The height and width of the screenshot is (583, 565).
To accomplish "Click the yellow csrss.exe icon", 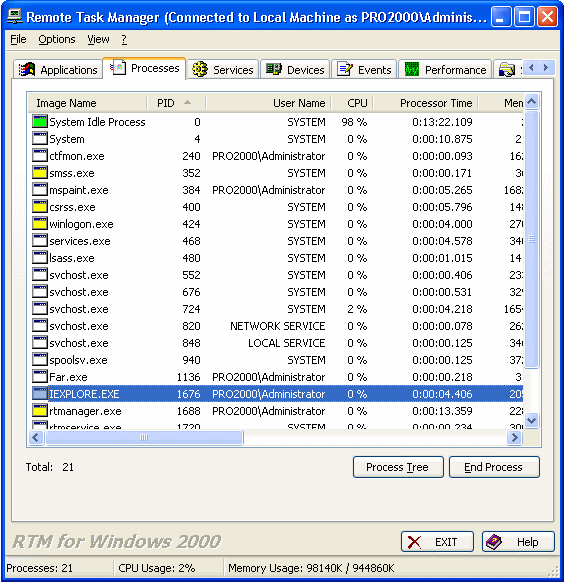I will coord(40,207).
